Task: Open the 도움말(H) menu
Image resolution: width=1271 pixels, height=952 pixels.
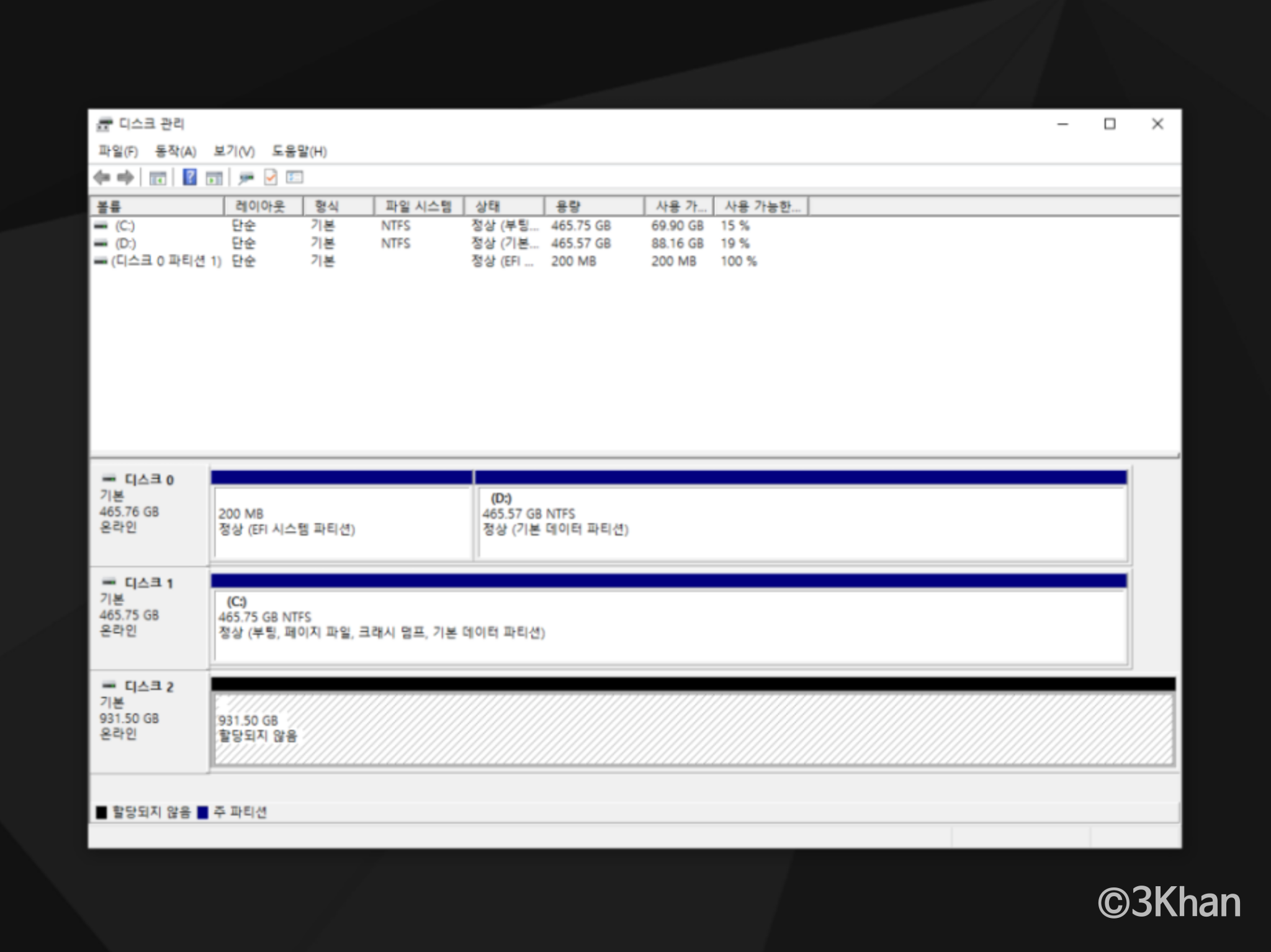Action: pos(299,151)
